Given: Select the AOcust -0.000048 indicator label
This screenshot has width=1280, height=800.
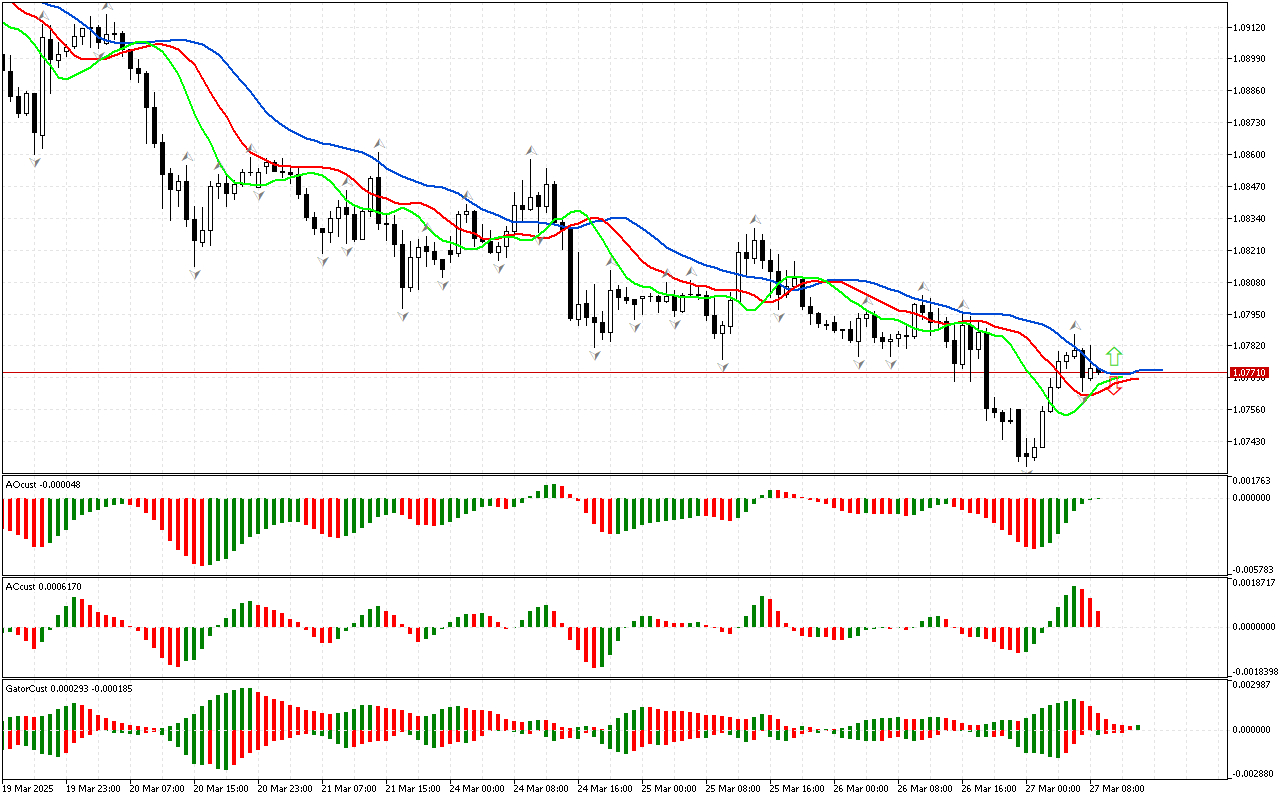Looking at the screenshot, I should click(44, 484).
